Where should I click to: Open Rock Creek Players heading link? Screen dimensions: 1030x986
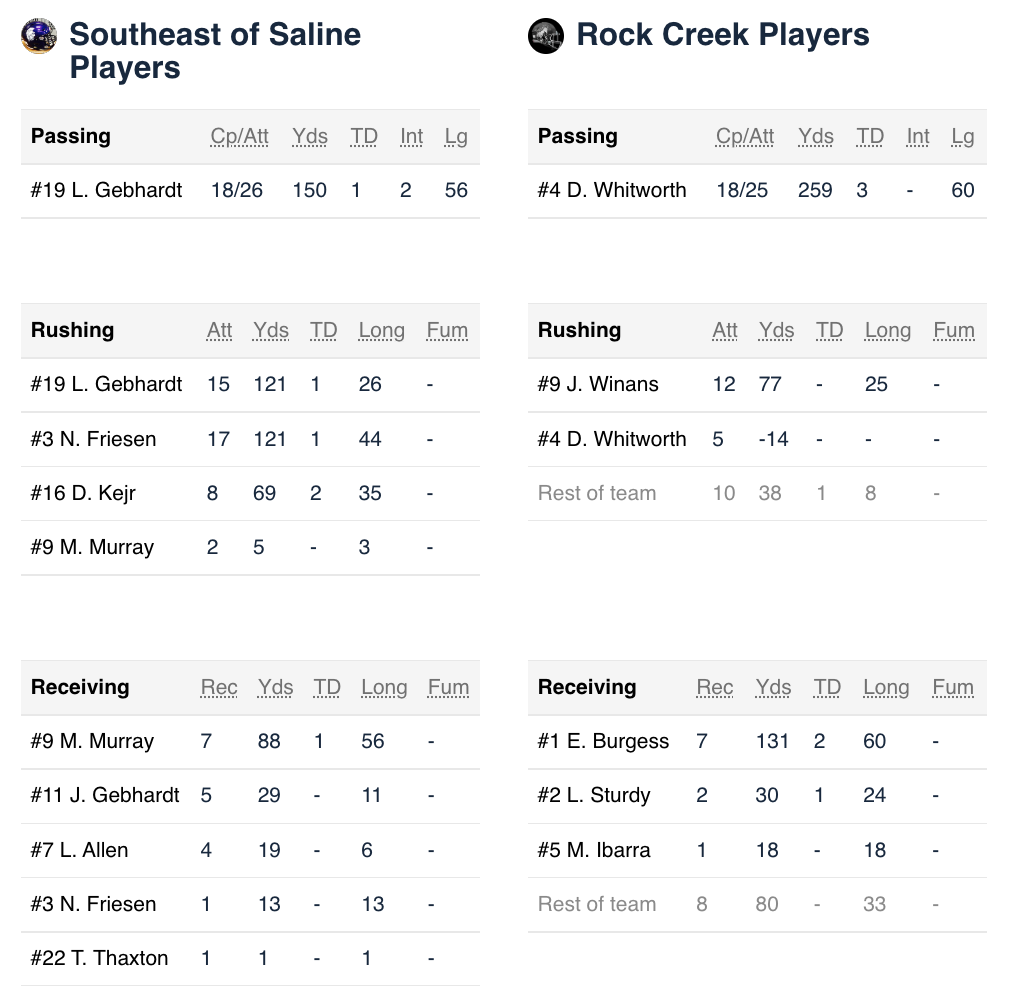coord(722,35)
